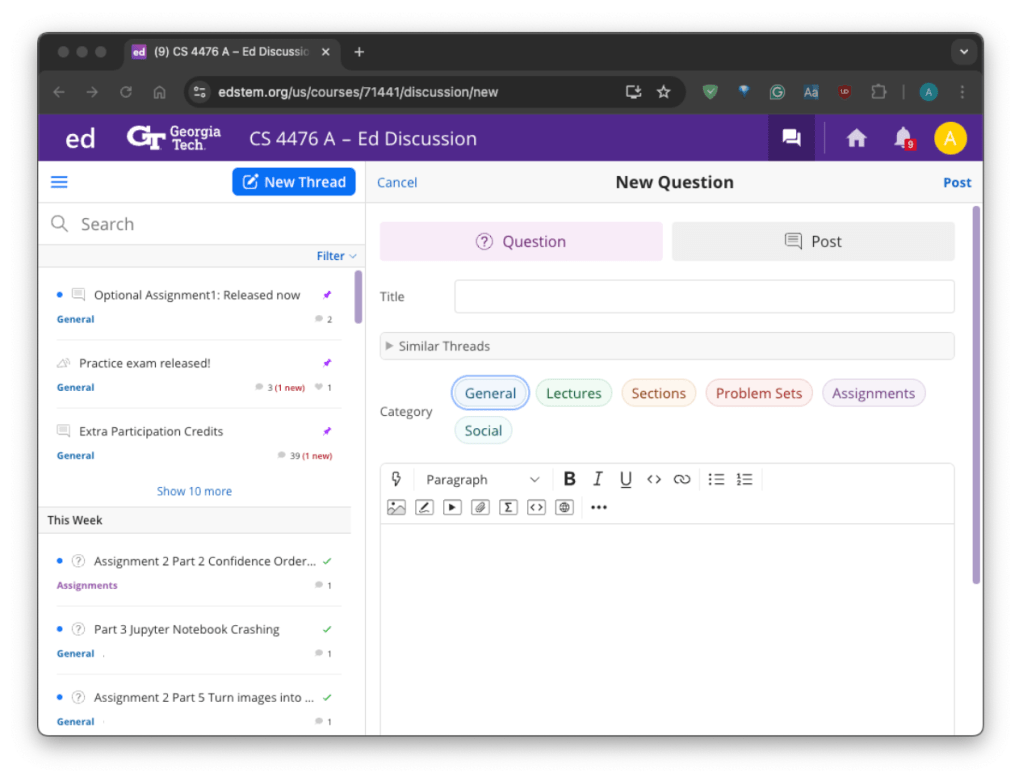Reload the browser page
This screenshot has width=1023, height=781.
[x=126, y=92]
